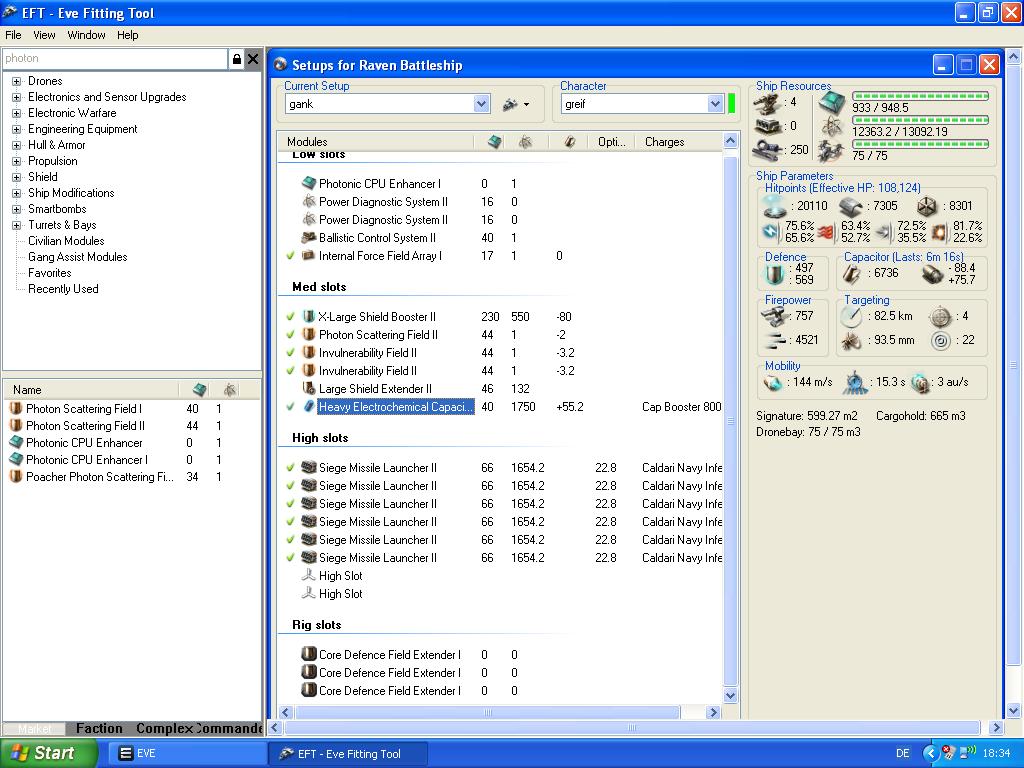Click the Heavy Electrochemical Capacitor module icon
The height and width of the screenshot is (768, 1024).
[309, 407]
